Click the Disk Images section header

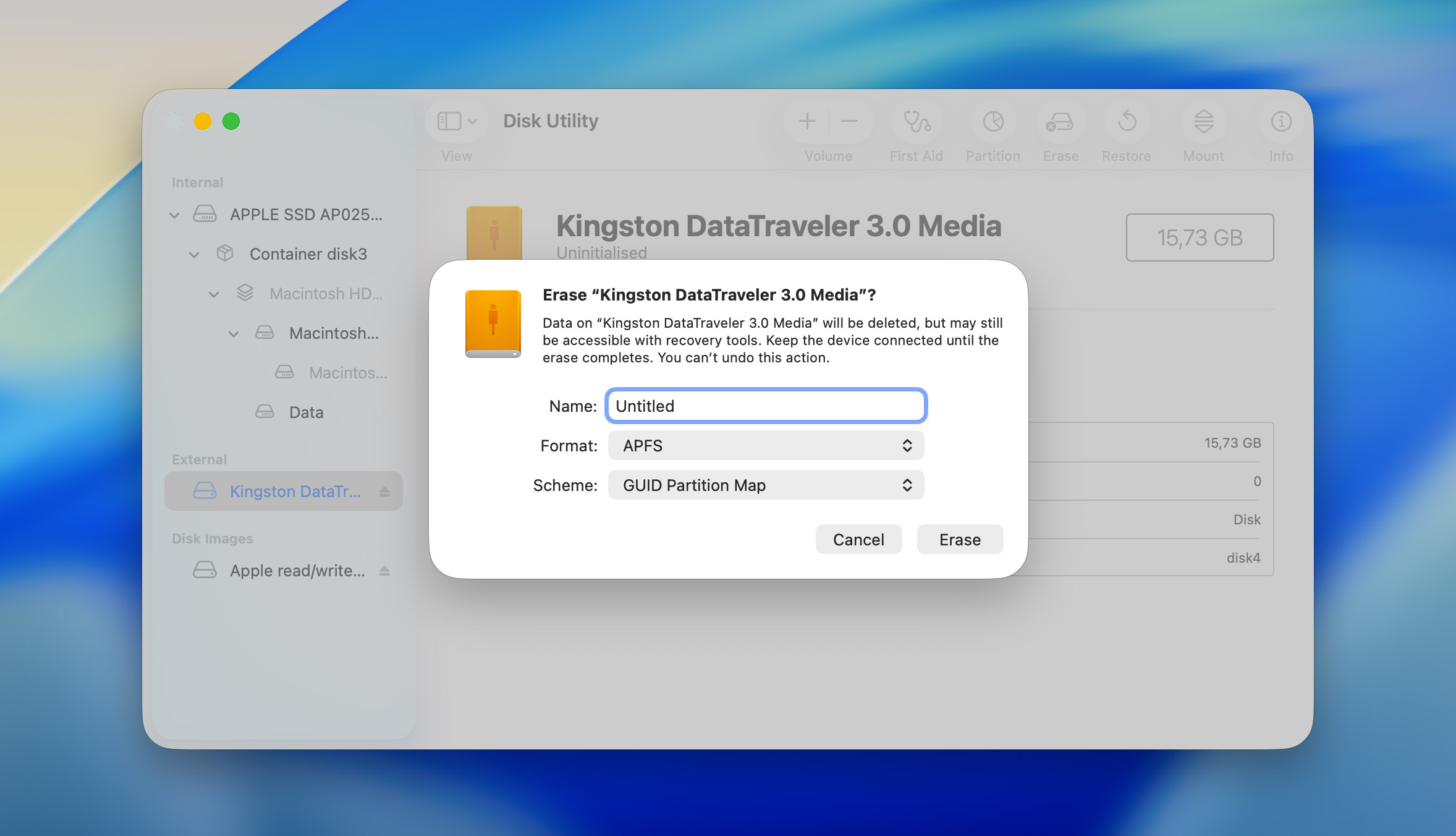212,539
